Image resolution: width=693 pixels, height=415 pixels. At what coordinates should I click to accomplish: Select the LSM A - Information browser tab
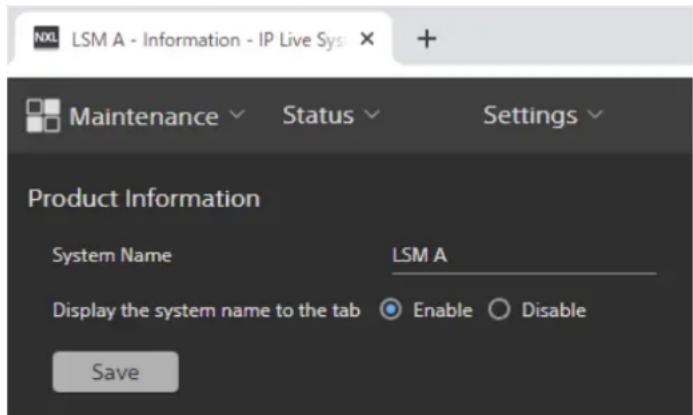coord(203,39)
